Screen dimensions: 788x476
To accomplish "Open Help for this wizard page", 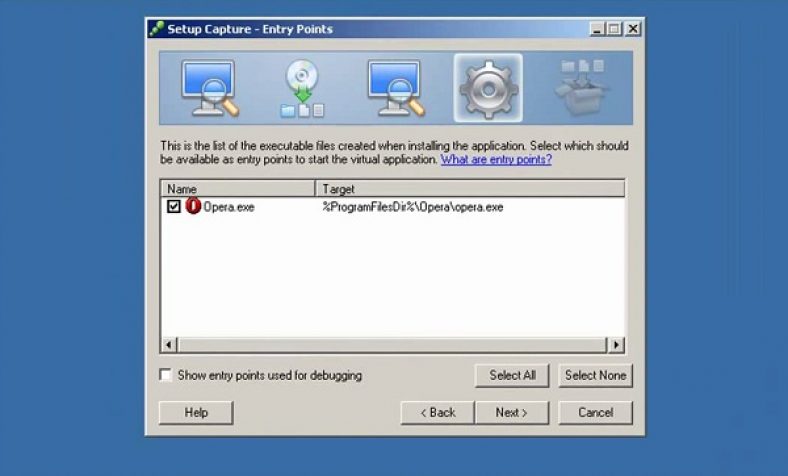I will tap(196, 413).
